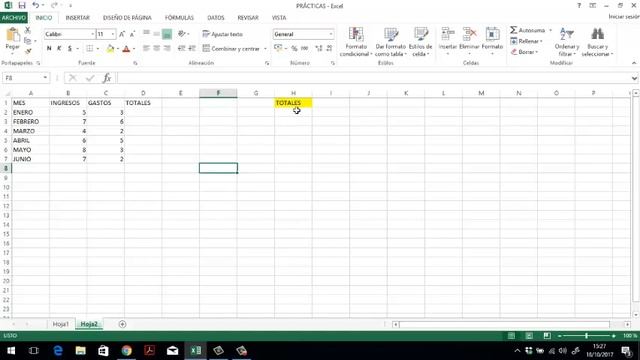Toggle Italic (K) formatting
The width and height of the screenshot is (640, 360).
pos(59,49)
